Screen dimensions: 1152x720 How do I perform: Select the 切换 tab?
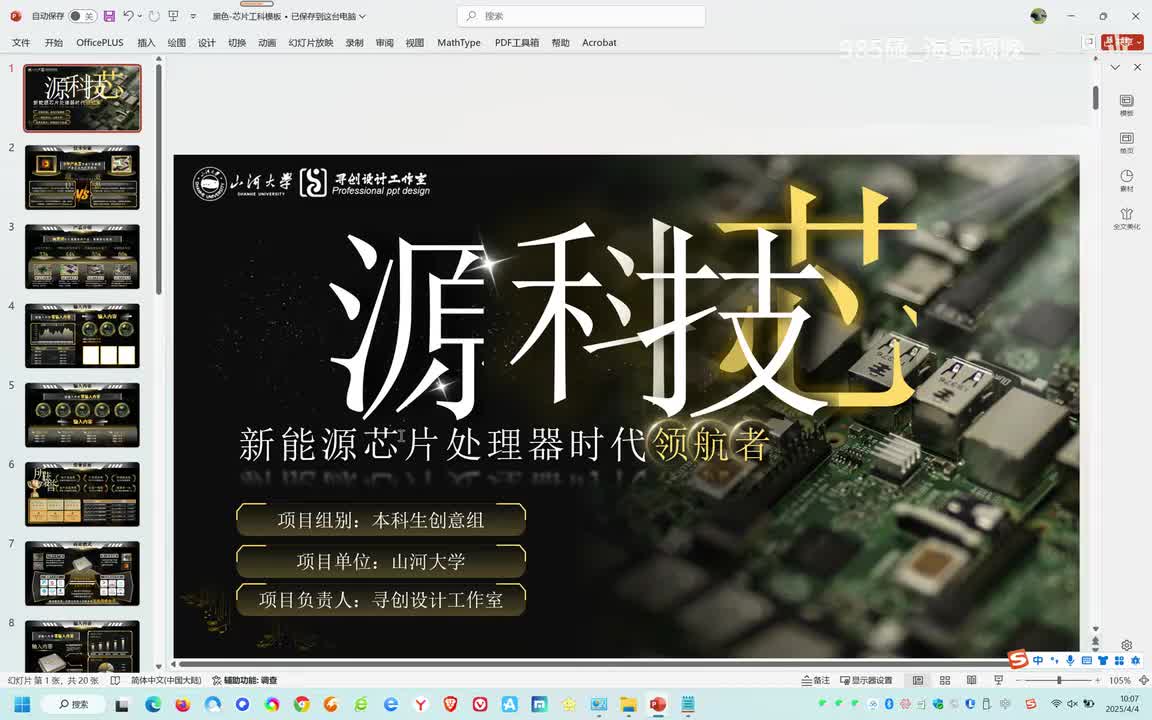coord(237,43)
